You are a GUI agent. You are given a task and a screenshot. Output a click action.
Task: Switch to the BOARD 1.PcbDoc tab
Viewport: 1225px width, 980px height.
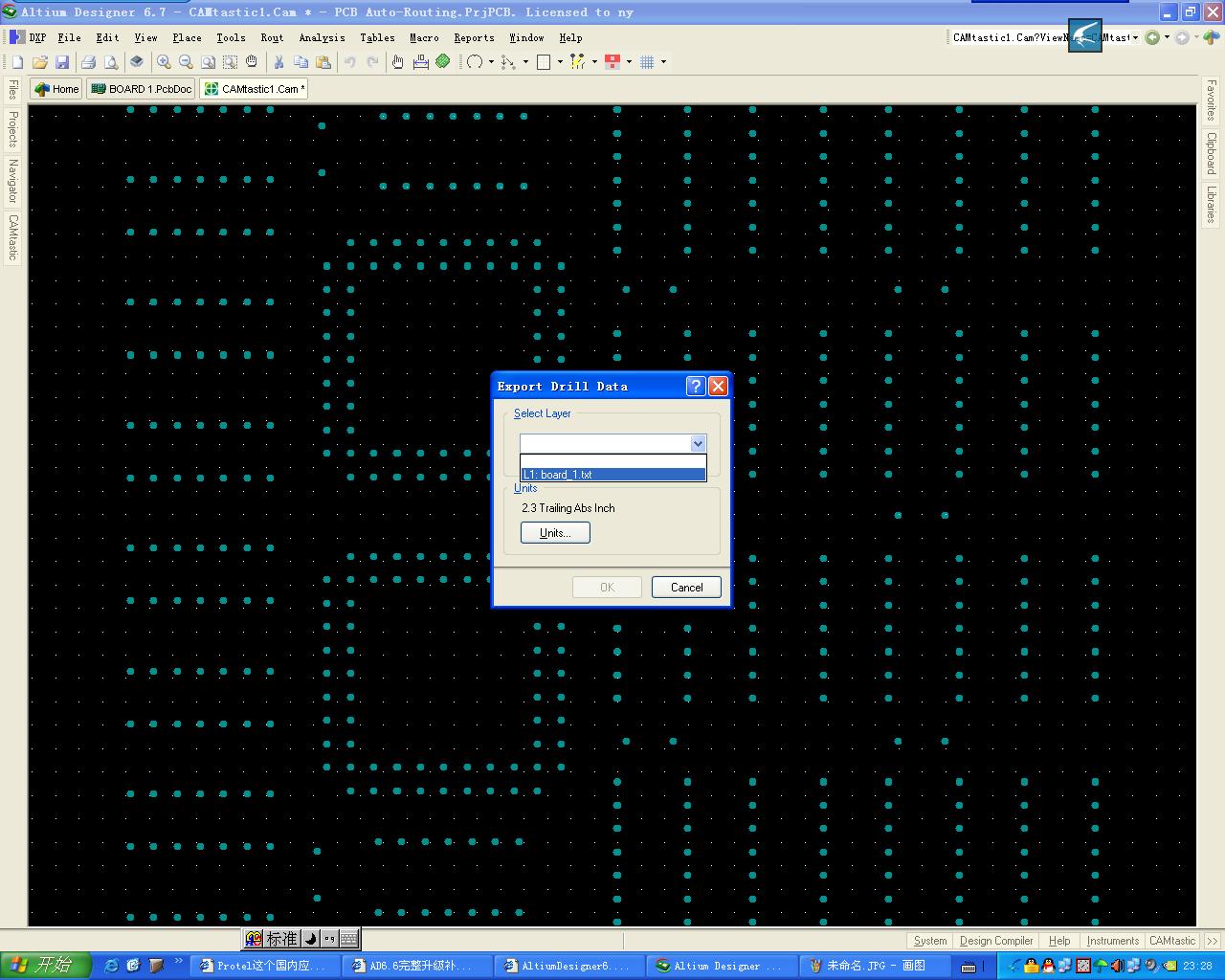142,89
